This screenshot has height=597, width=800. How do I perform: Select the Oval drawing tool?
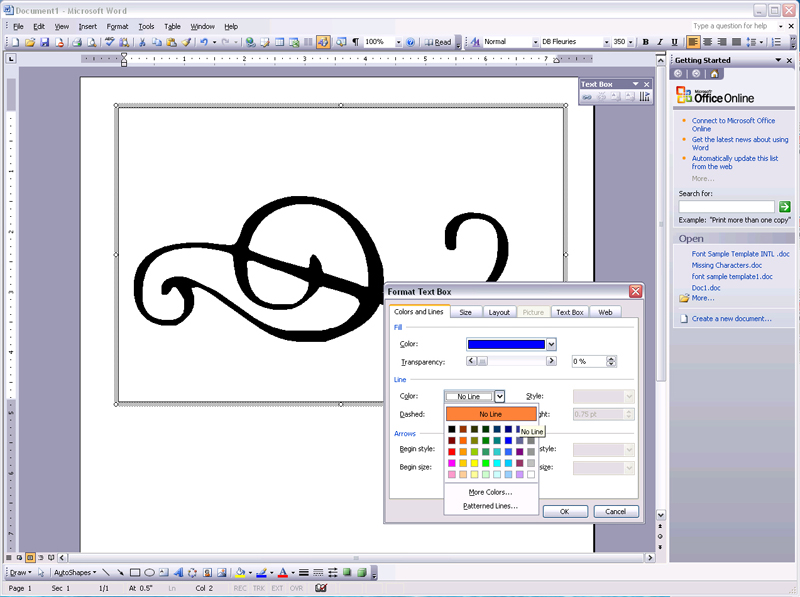click(150, 573)
